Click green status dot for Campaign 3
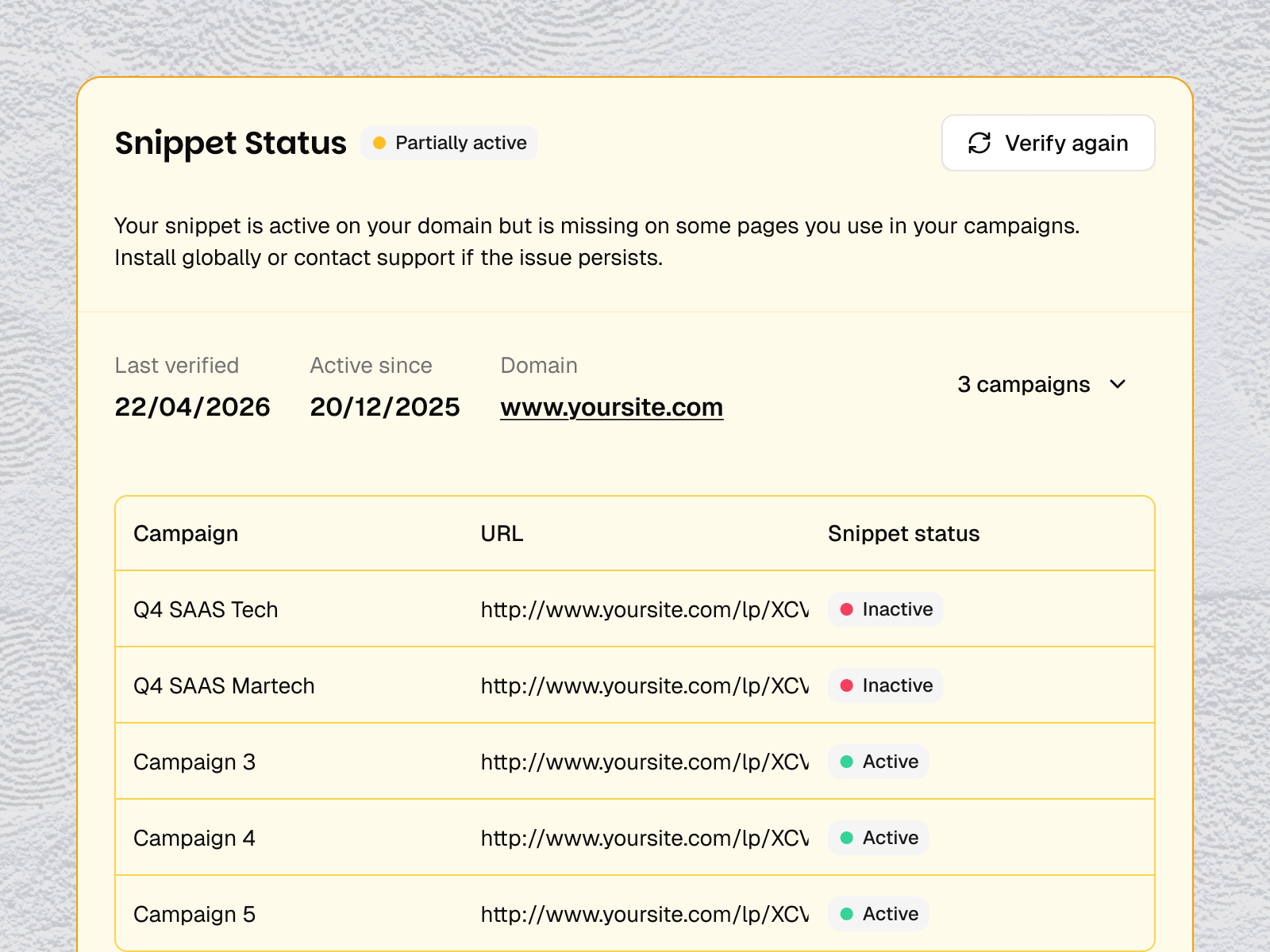The image size is (1270, 952). click(847, 762)
